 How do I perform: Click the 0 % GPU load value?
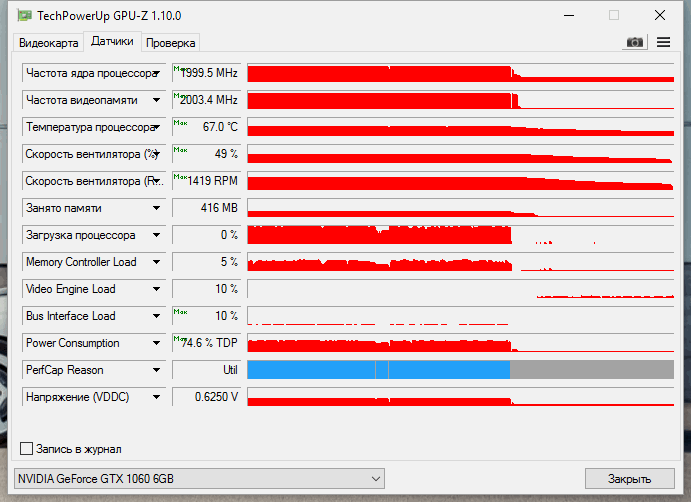206,235
